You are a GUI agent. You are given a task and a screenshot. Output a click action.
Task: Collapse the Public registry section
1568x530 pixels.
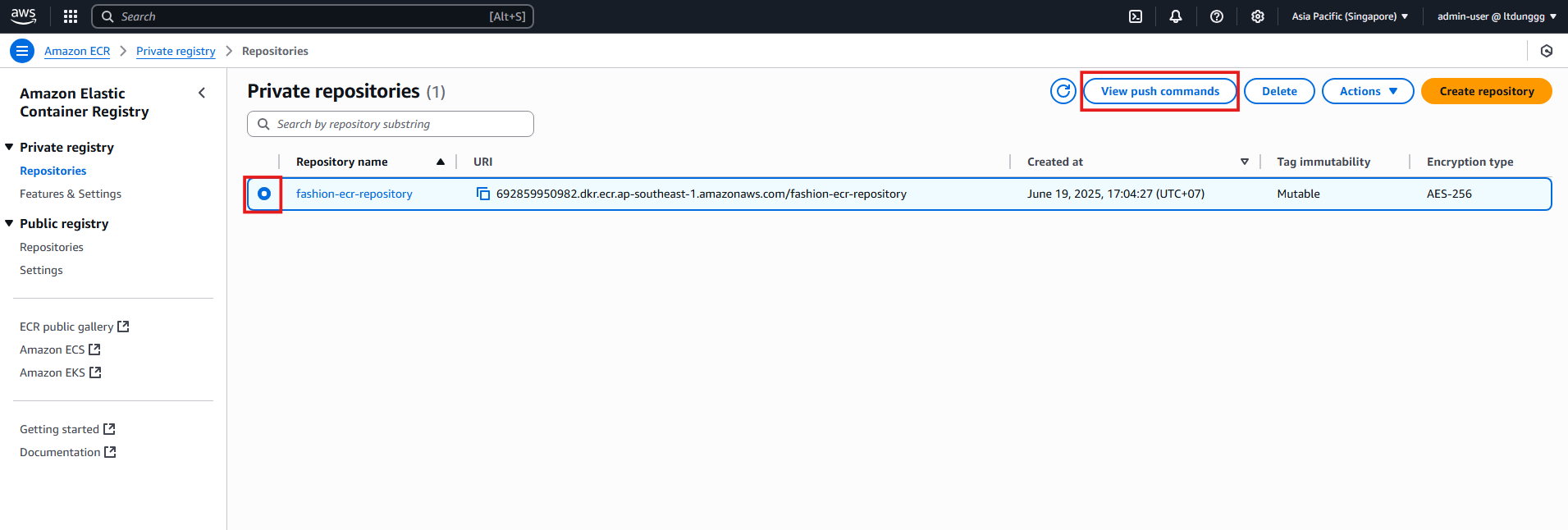coord(9,223)
